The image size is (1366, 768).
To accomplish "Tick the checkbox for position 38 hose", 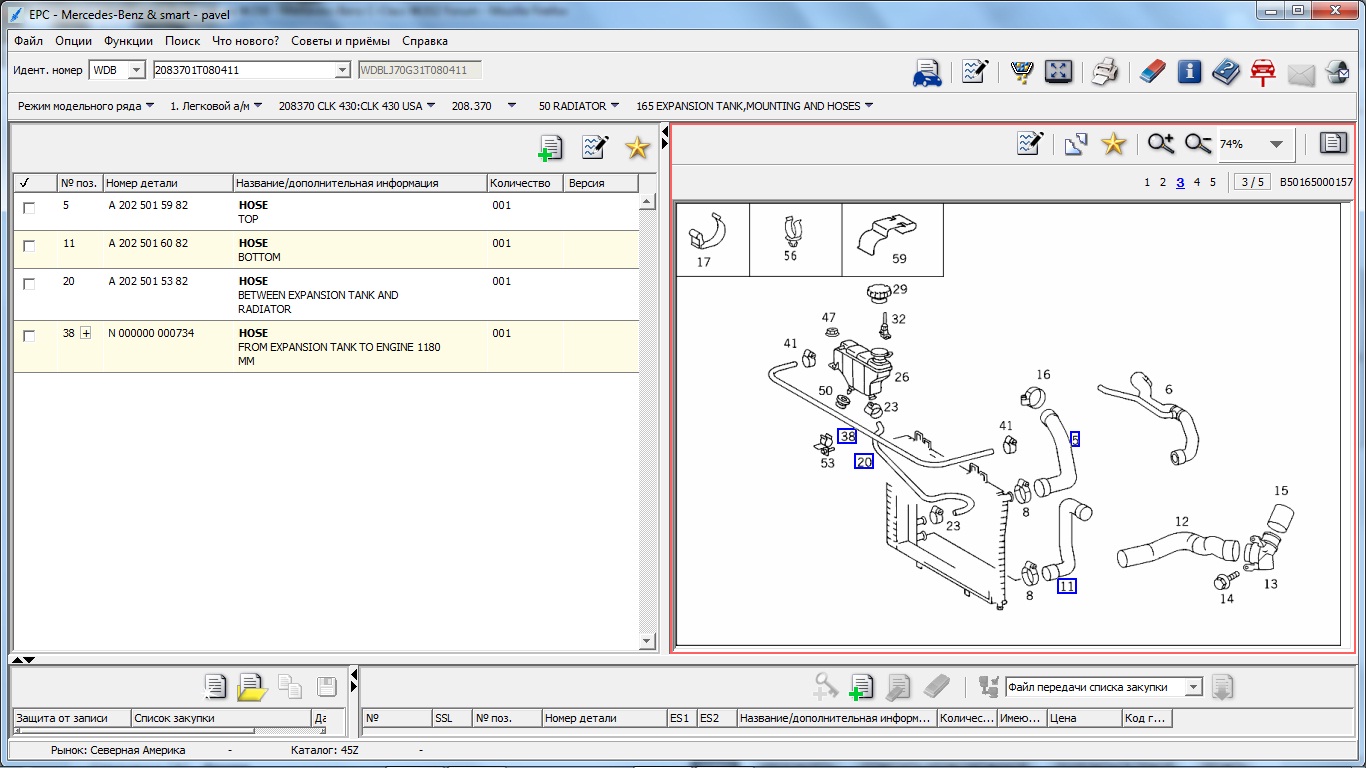I will click(x=29, y=336).
